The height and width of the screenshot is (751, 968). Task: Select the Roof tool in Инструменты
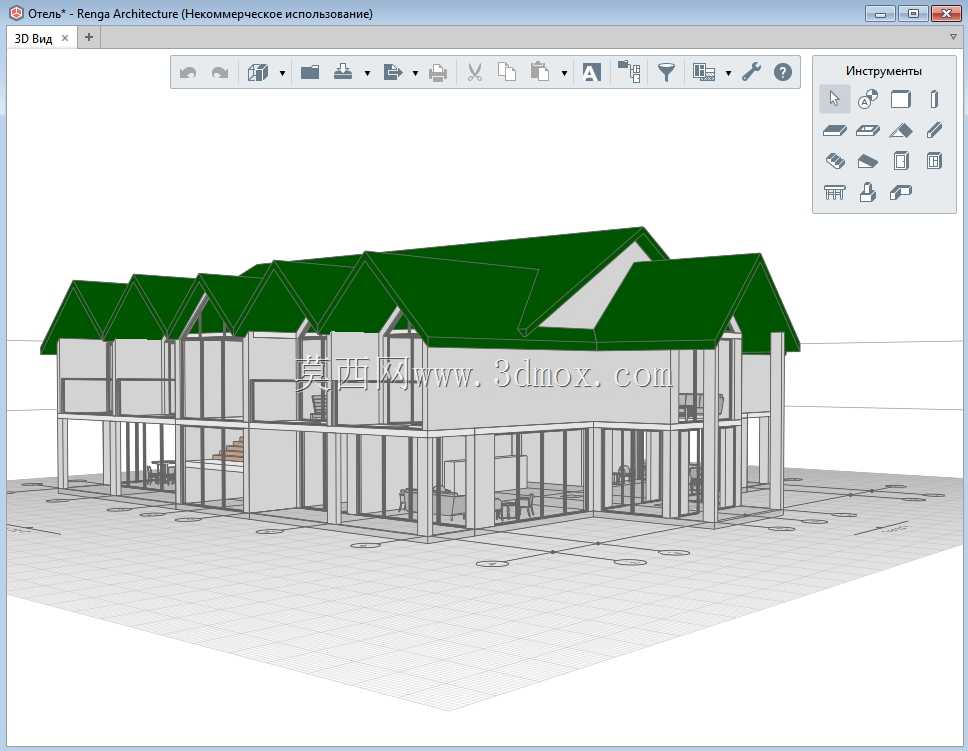click(x=901, y=130)
